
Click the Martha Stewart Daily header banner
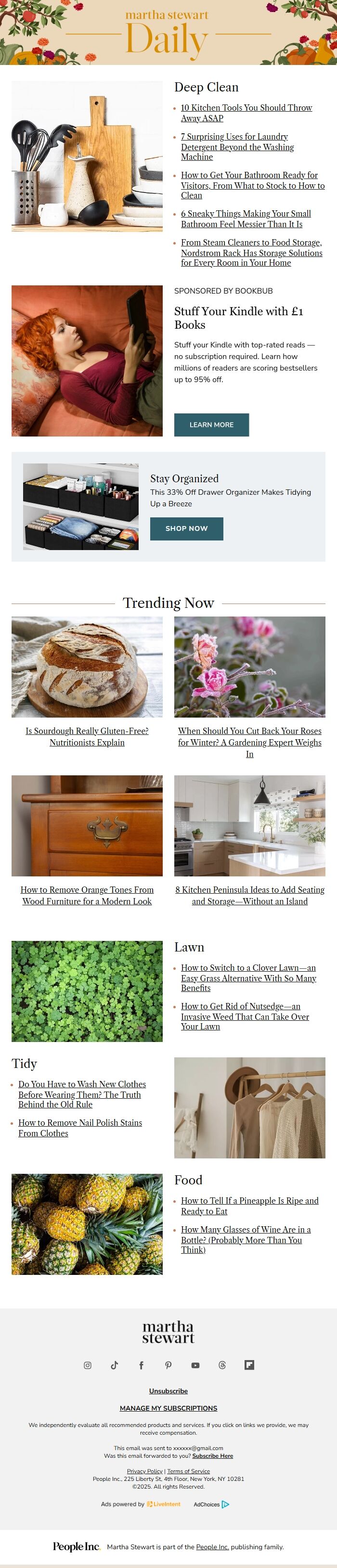[168, 32]
